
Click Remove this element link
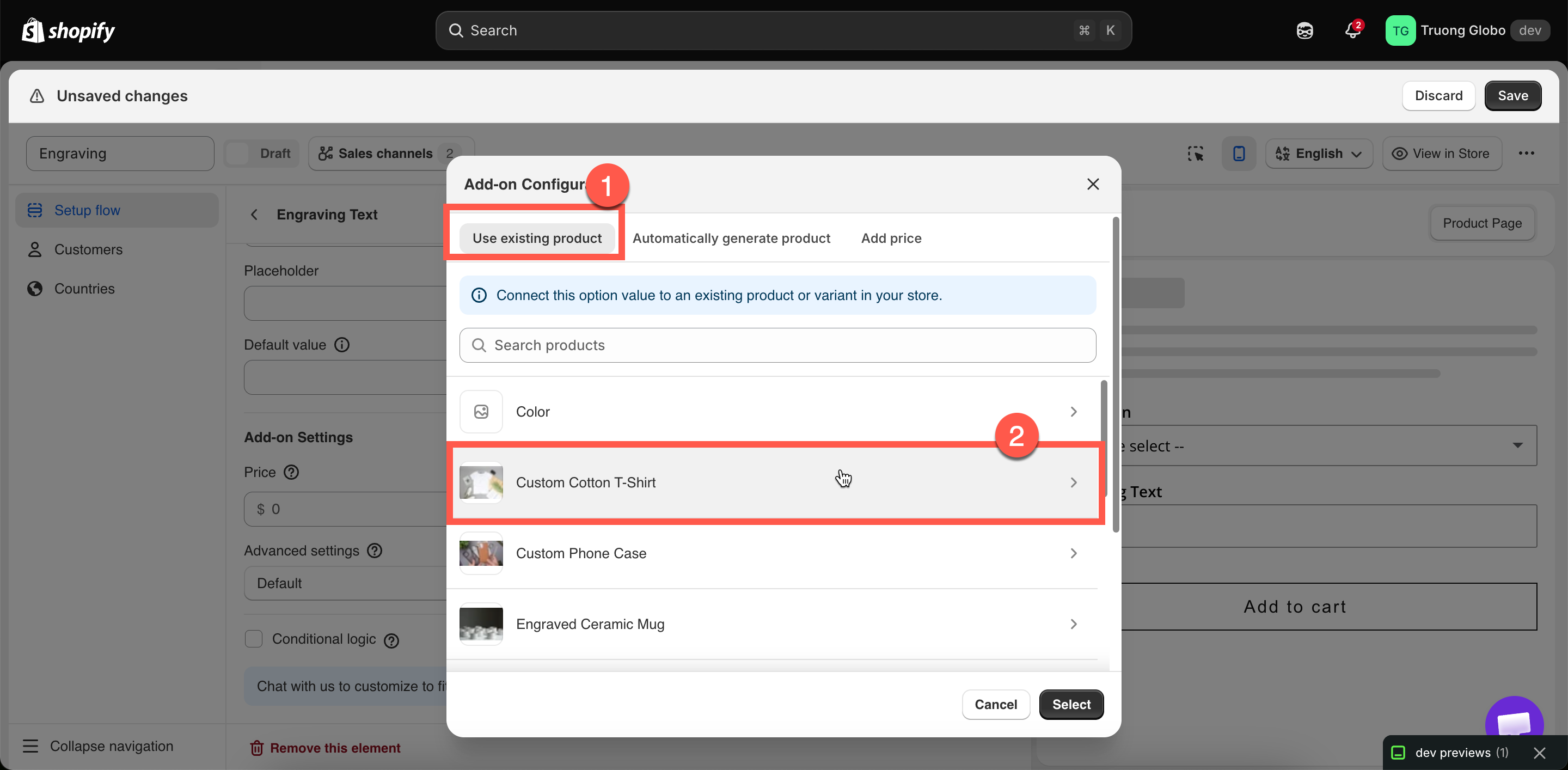[325, 748]
